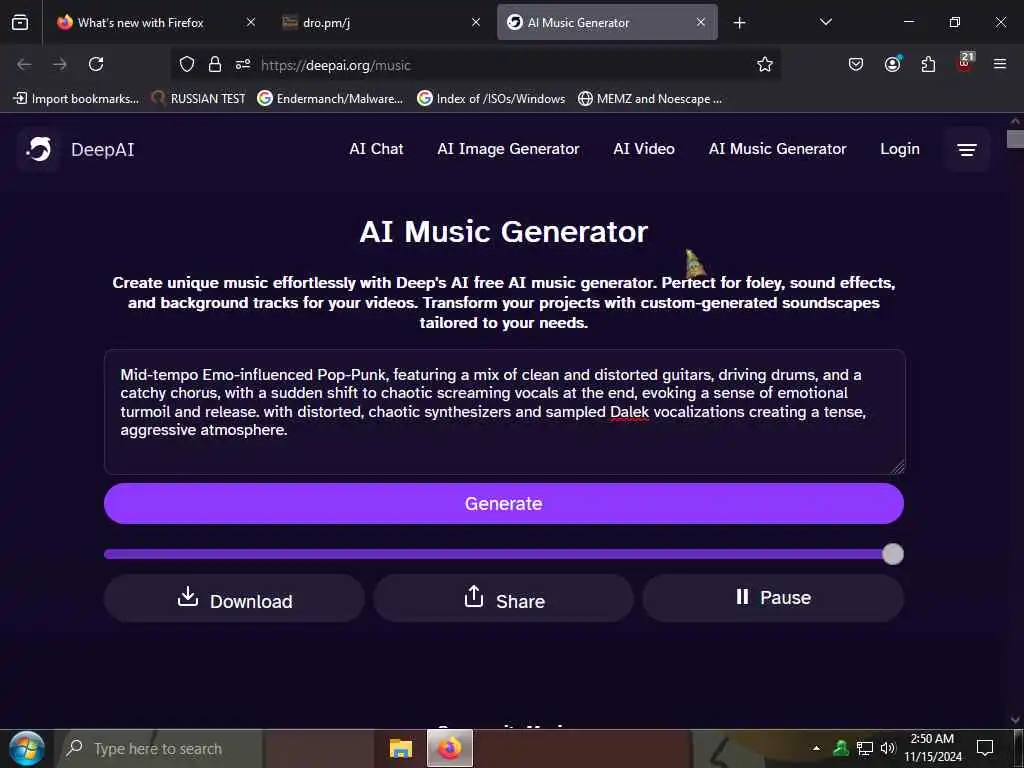1024x768 pixels.
Task: Click the prompt textarea resize grip
Action: pos(898,466)
